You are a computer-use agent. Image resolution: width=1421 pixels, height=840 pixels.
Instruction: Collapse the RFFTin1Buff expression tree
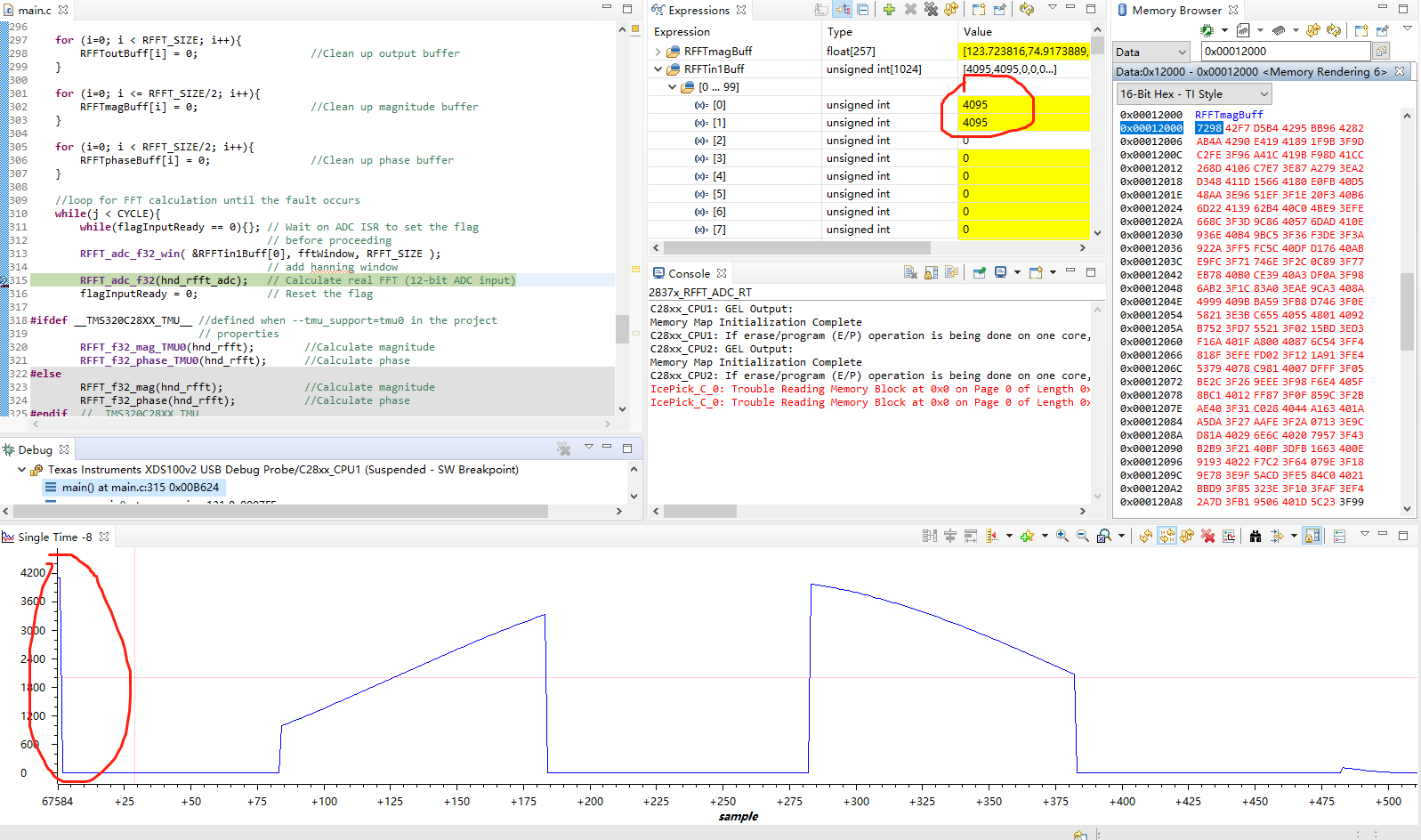pos(658,69)
